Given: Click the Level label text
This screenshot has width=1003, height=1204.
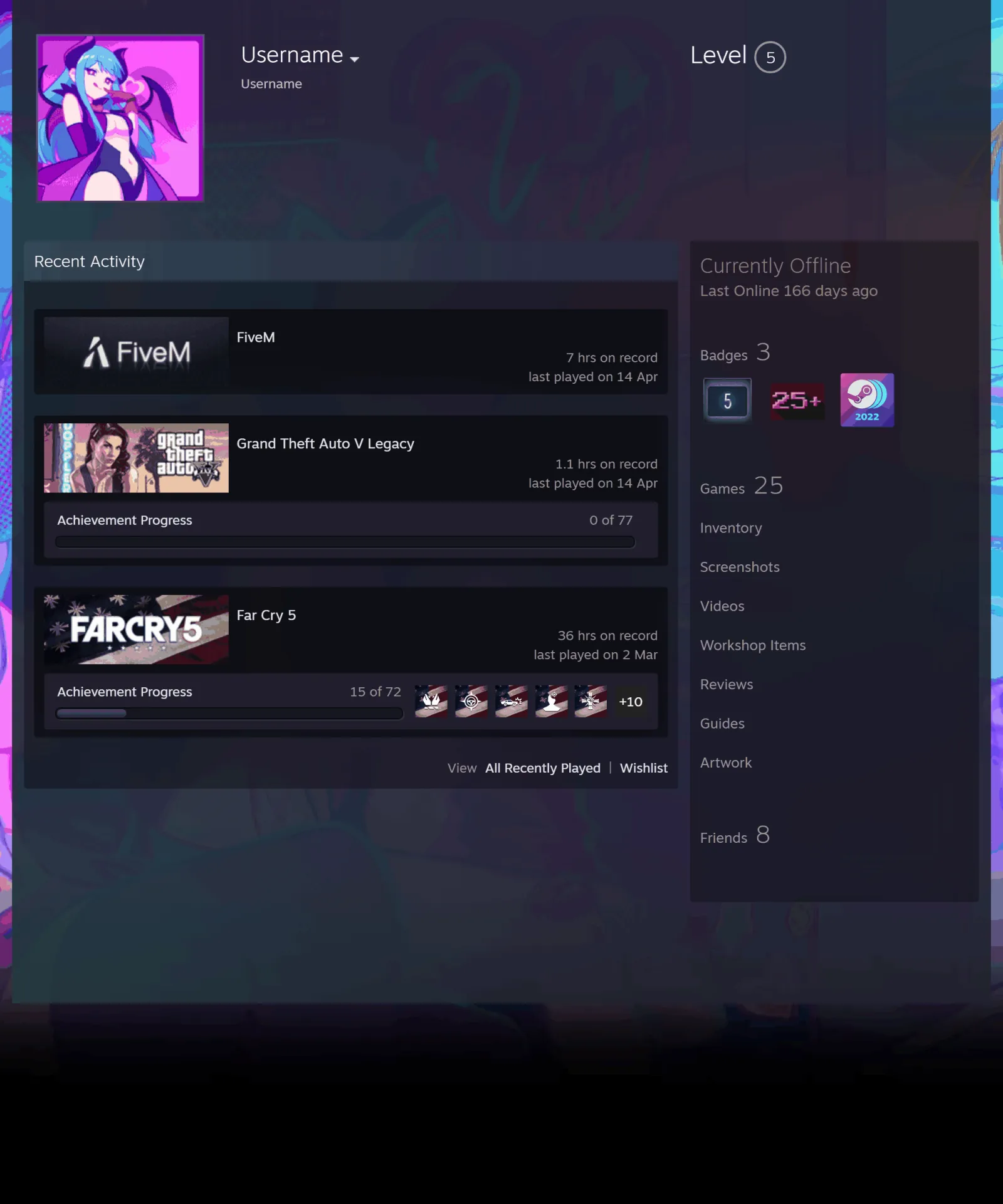Looking at the screenshot, I should pos(718,55).
